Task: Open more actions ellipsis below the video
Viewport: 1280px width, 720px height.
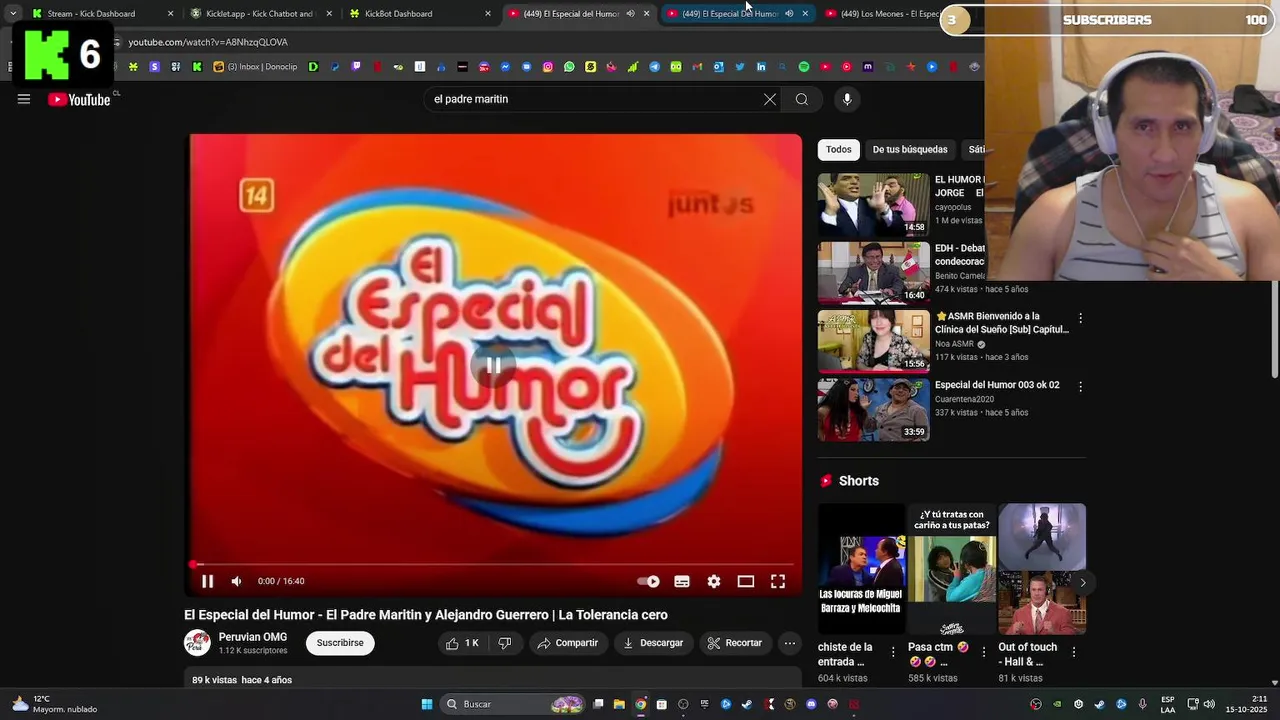Action: point(790,643)
